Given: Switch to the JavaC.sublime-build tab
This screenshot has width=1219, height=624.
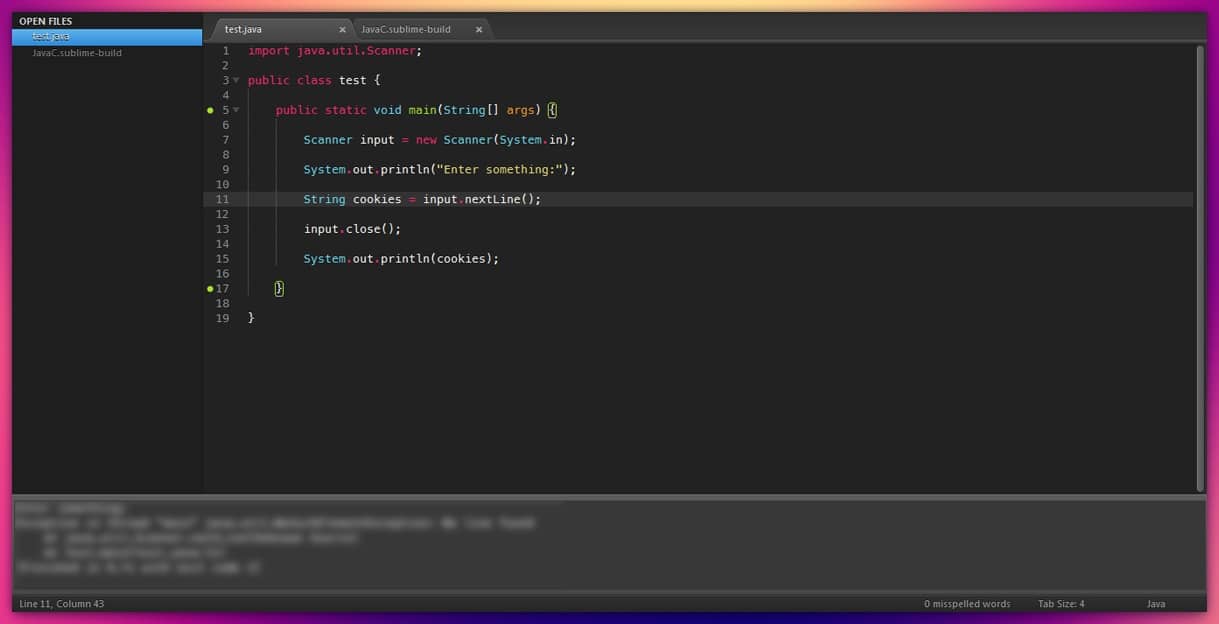Looking at the screenshot, I should pyautogui.click(x=406, y=30).
